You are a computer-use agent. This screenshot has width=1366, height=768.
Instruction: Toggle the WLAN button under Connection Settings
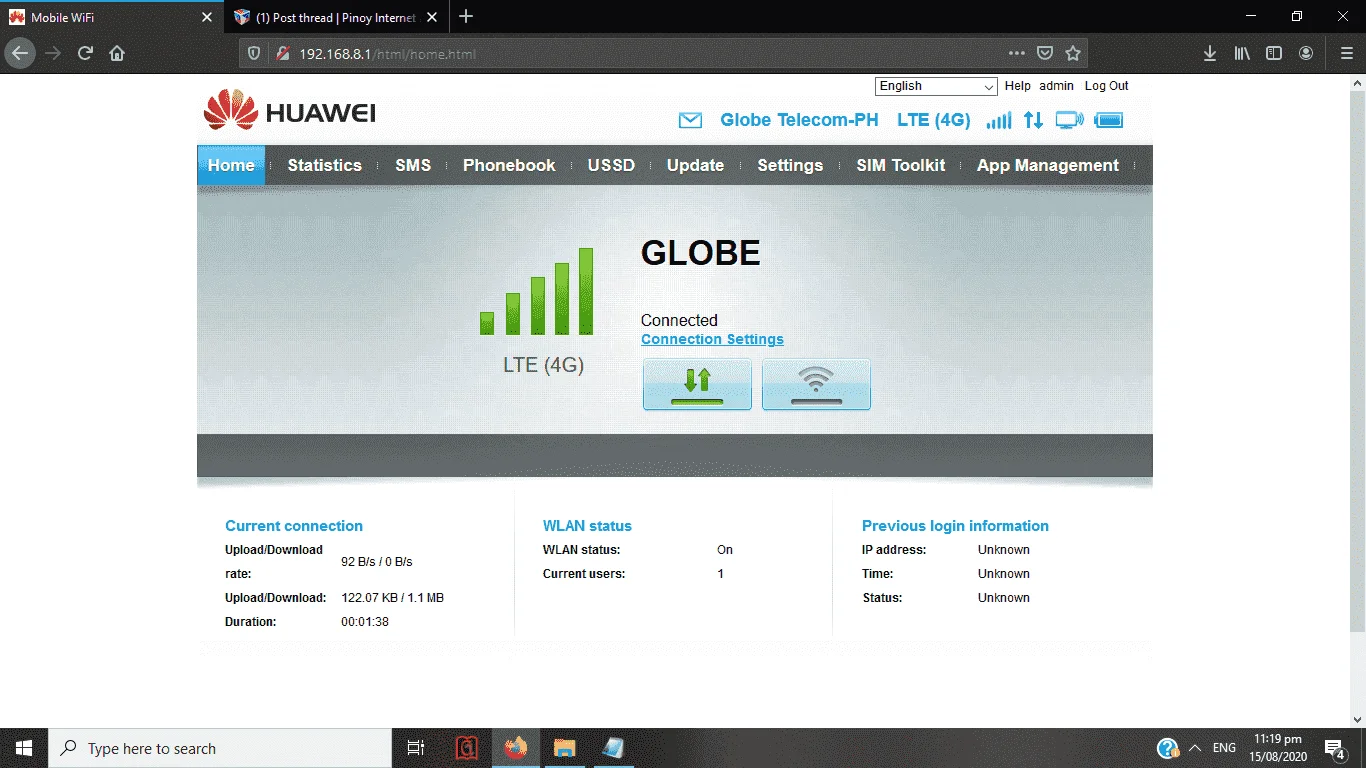pos(816,385)
